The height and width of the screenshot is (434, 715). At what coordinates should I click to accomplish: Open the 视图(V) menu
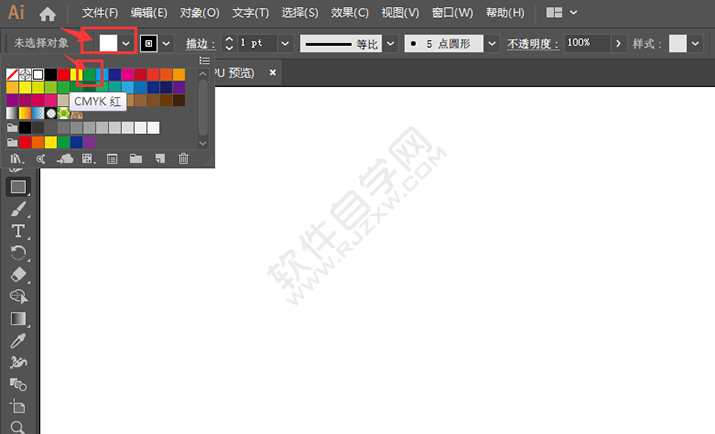coord(400,13)
